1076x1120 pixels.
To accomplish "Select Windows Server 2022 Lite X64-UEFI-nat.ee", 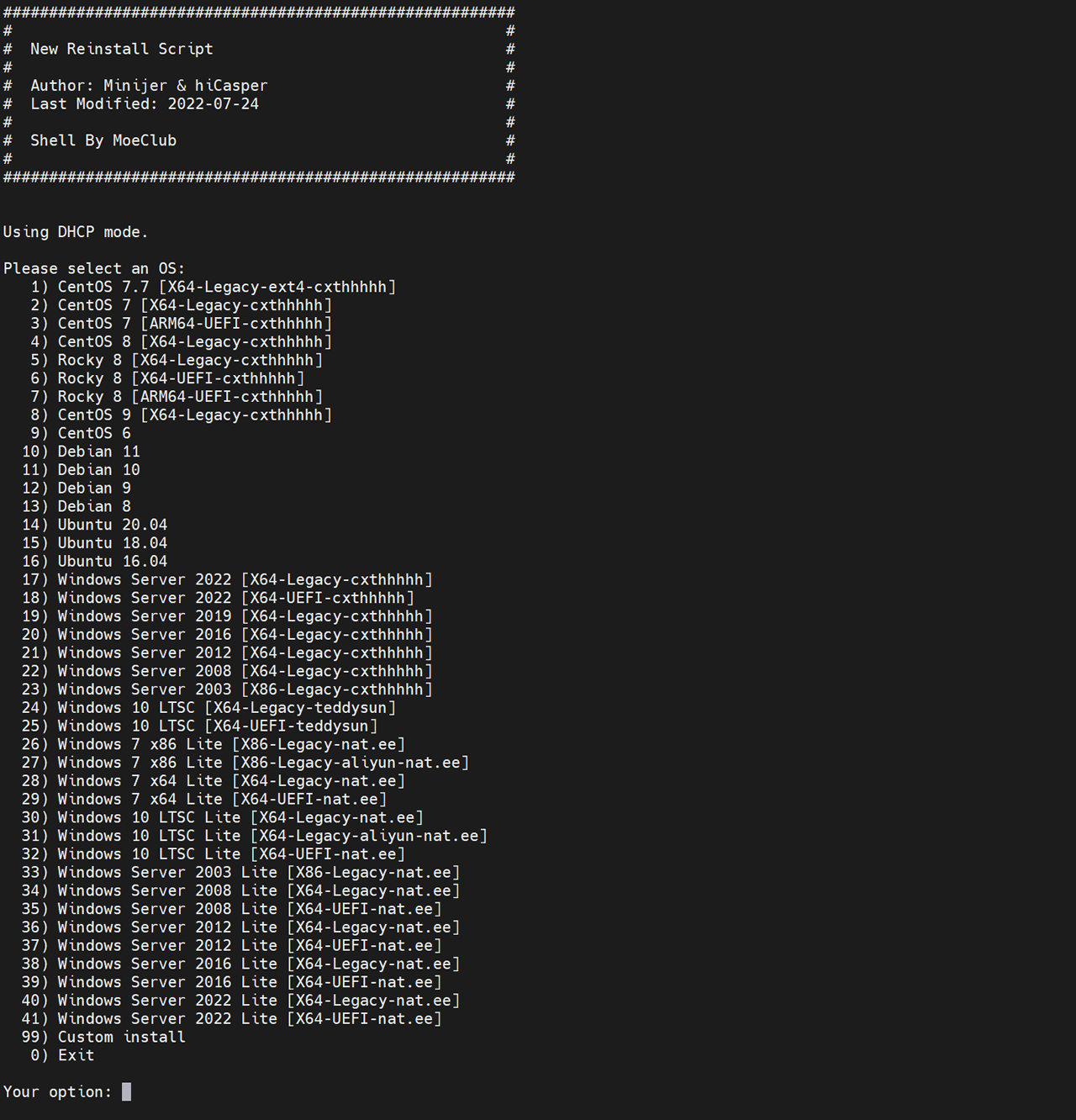I will coord(232,1018).
